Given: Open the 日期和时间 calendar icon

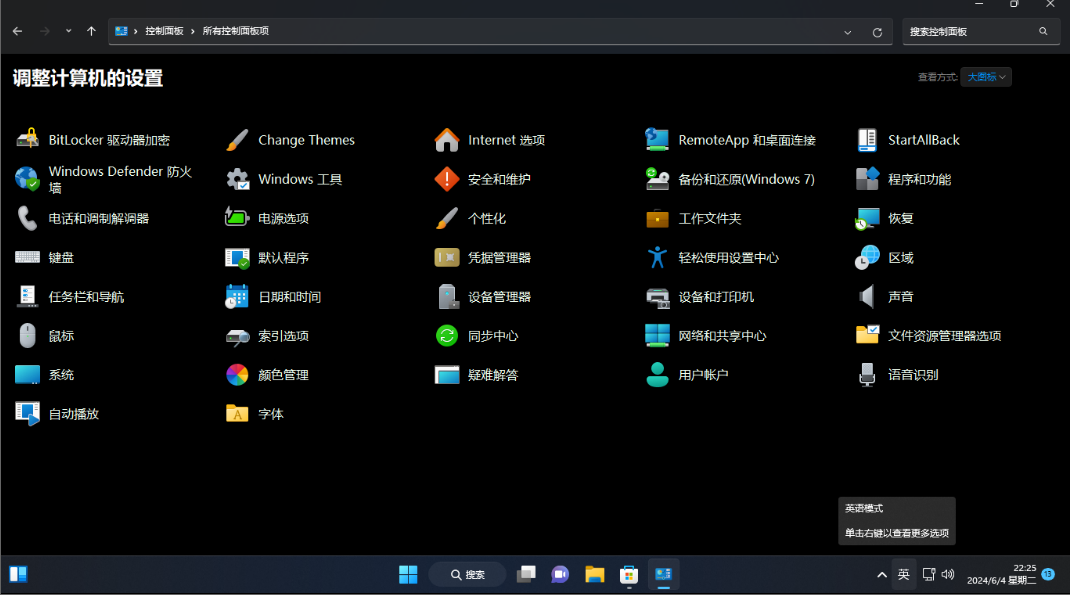Looking at the screenshot, I should (237, 297).
